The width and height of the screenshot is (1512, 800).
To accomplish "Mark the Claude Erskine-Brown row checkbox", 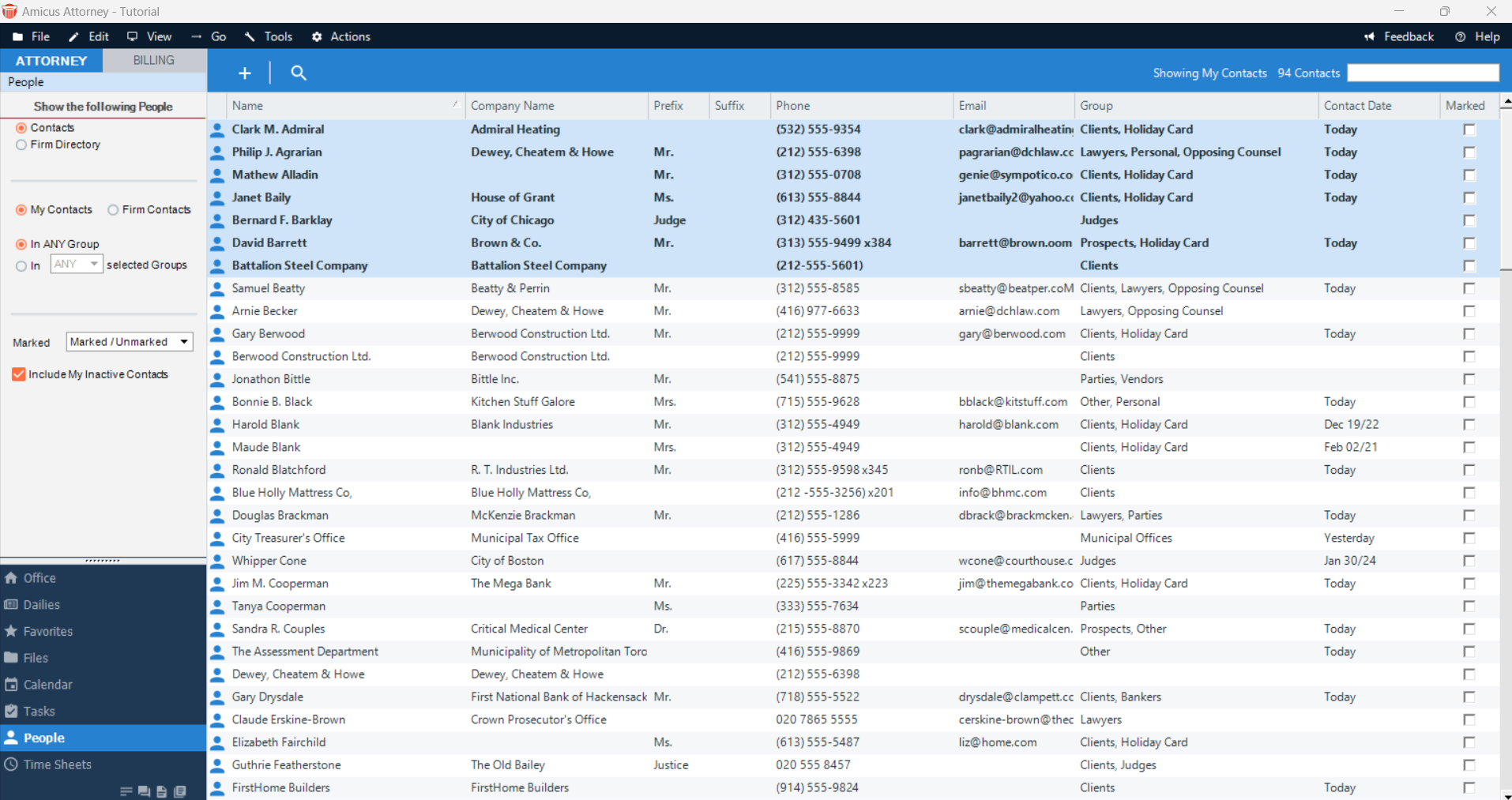I will 1469,720.
